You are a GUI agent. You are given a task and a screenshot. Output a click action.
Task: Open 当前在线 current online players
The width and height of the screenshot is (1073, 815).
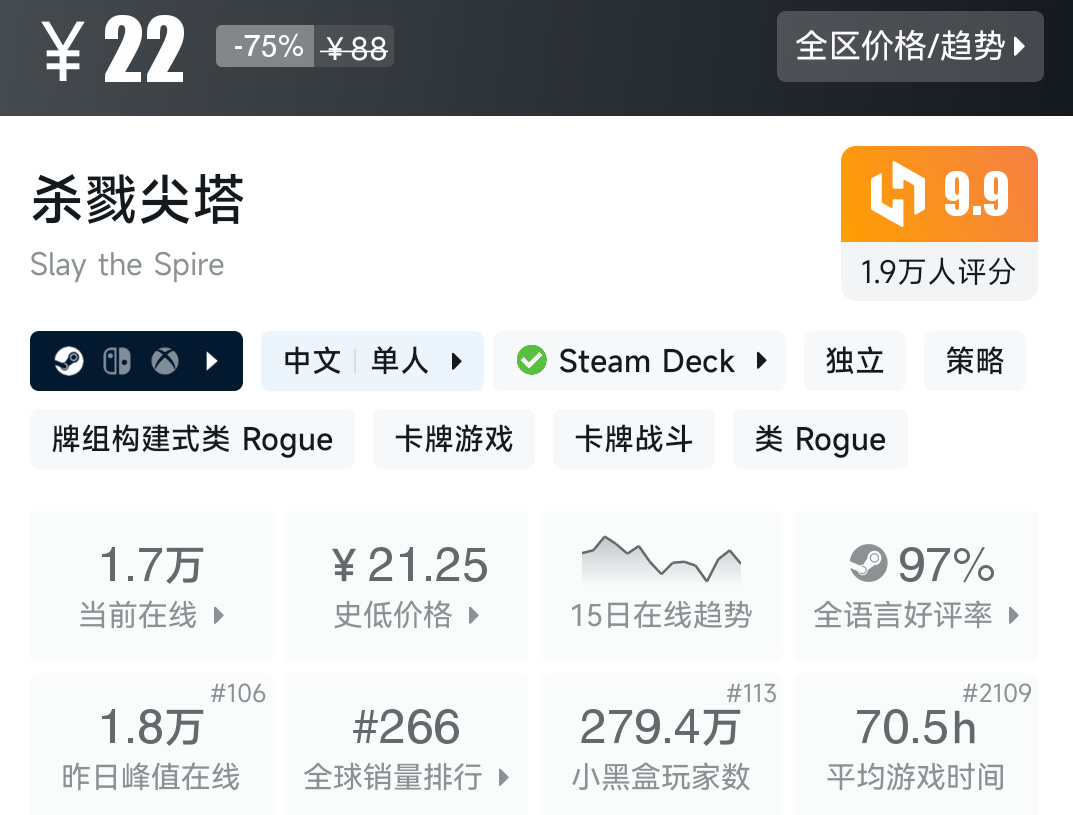click(x=151, y=586)
